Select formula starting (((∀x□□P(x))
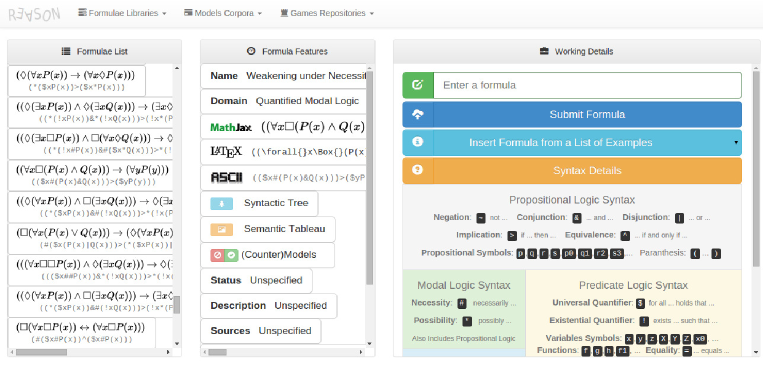This screenshot has height=365, width=763. pyautogui.click(x=91, y=270)
